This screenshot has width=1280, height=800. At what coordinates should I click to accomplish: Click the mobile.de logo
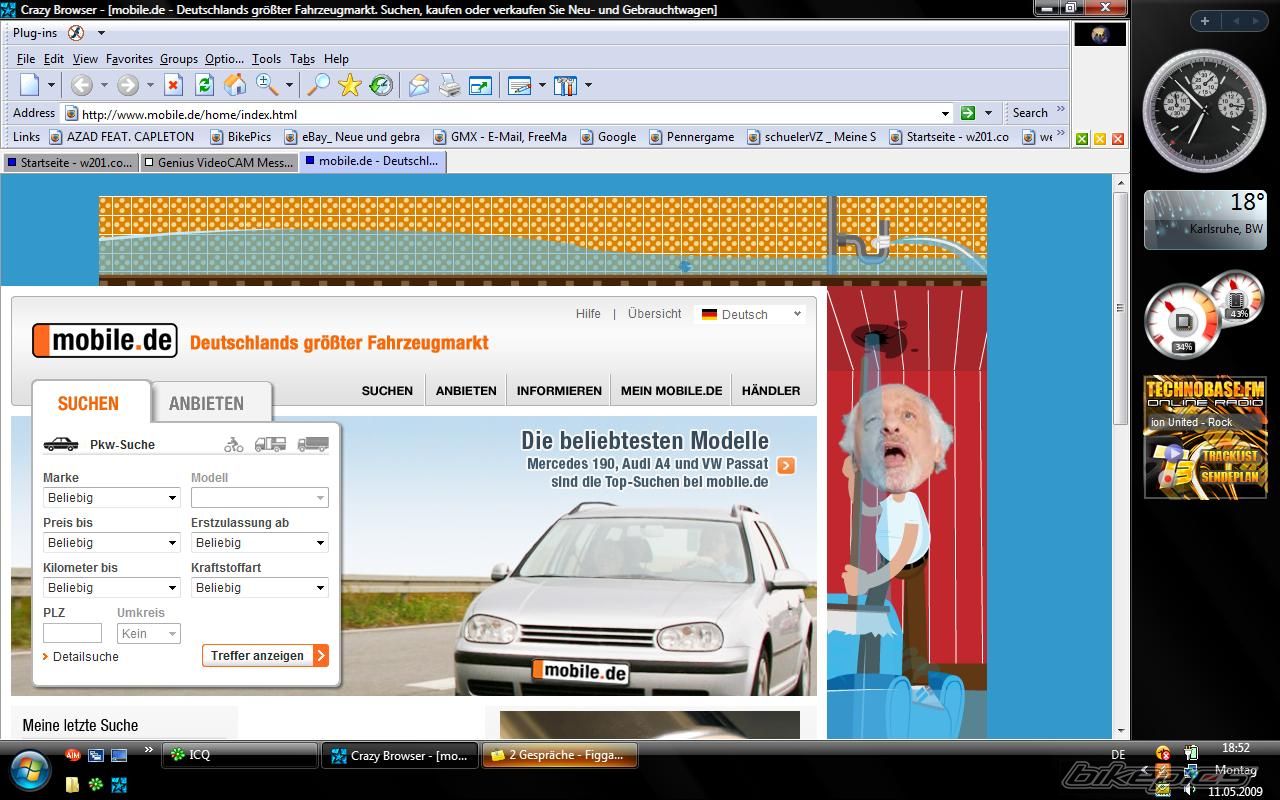coord(105,341)
